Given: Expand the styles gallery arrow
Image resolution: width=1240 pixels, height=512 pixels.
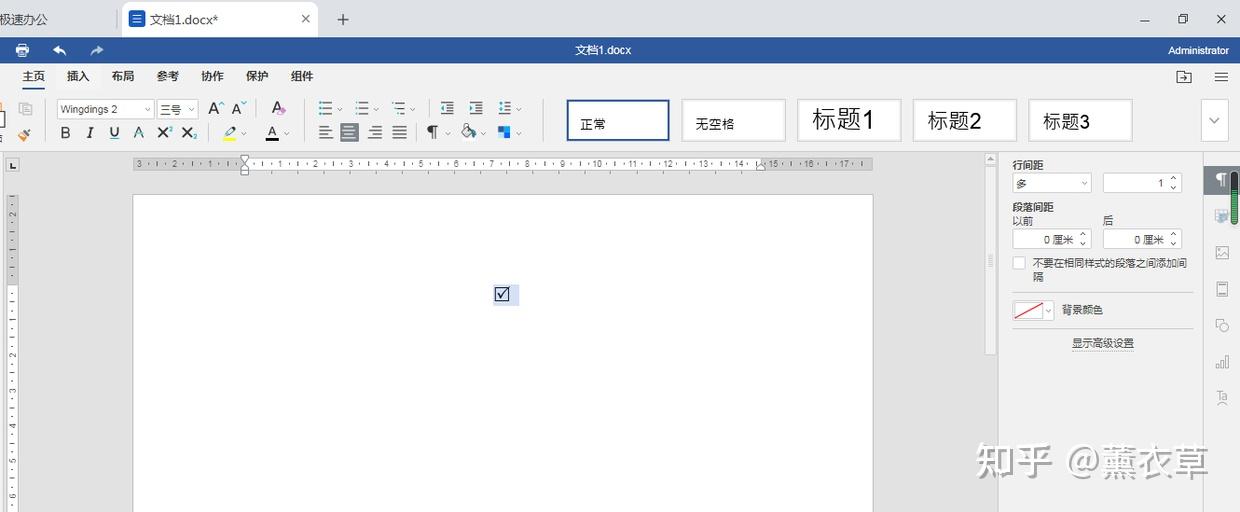Looking at the screenshot, I should pos(1214,120).
